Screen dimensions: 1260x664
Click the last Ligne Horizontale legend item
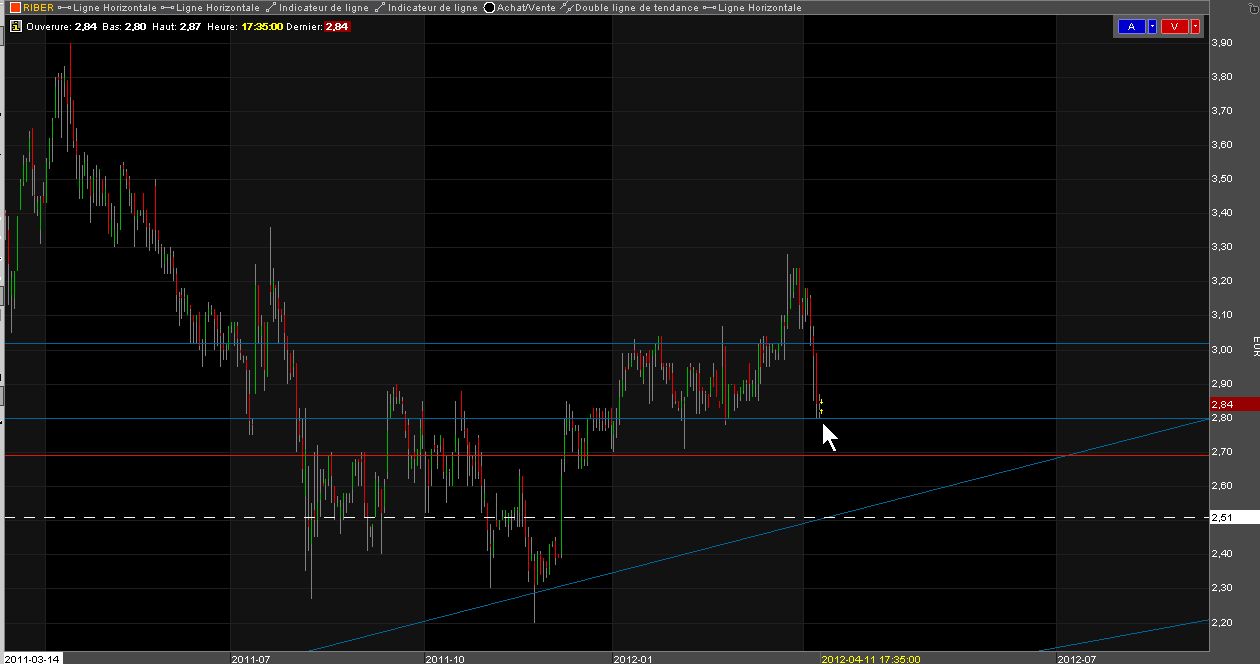pyautogui.click(x=752, y=7)
